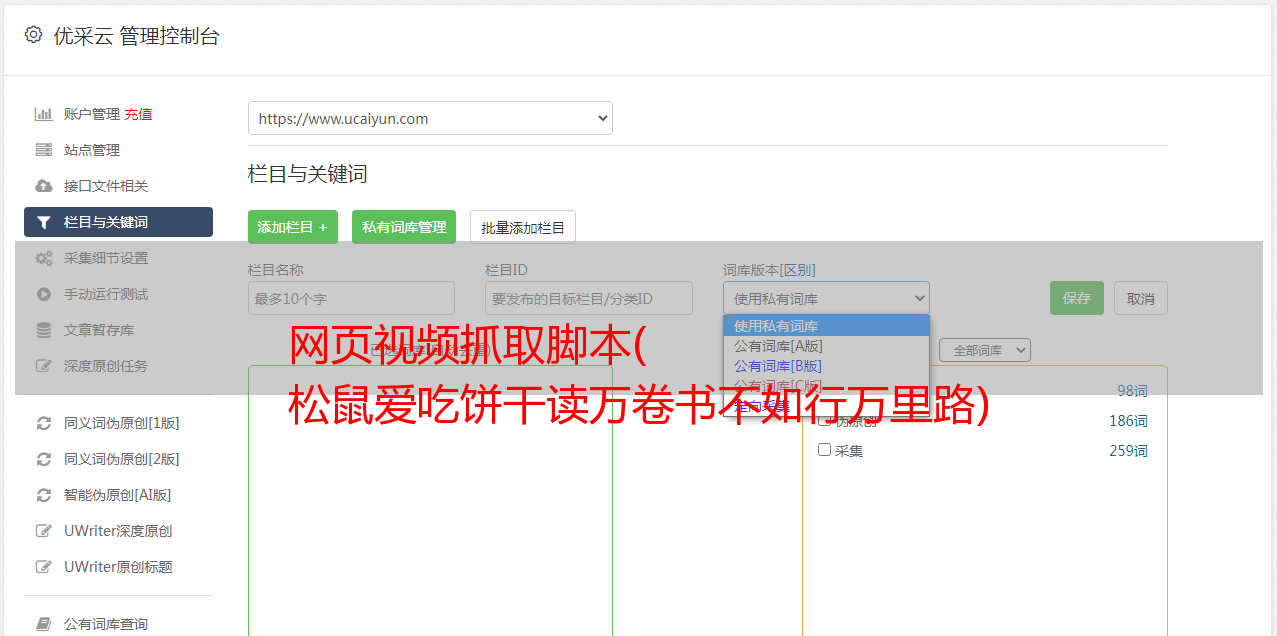This screenshot has height=636, width=1277.
Task: Click the server icon next to 站点管理
Action: [44, 150]
